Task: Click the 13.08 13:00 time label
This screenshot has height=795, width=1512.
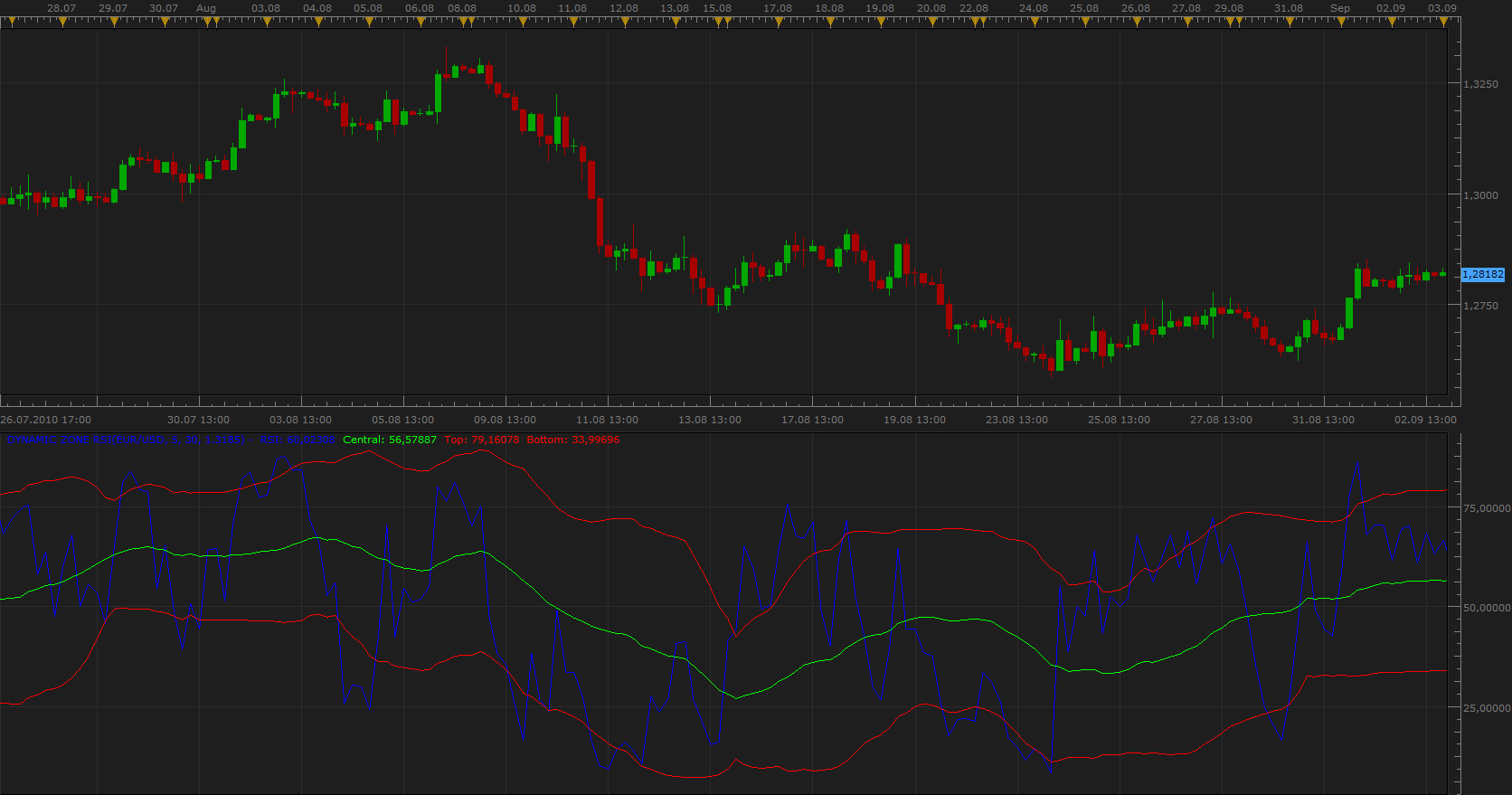Action: tap(710, 420)
